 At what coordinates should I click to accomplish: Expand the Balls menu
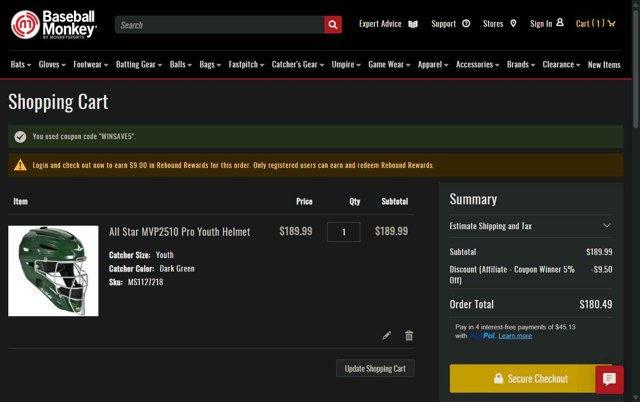(180, 64)
